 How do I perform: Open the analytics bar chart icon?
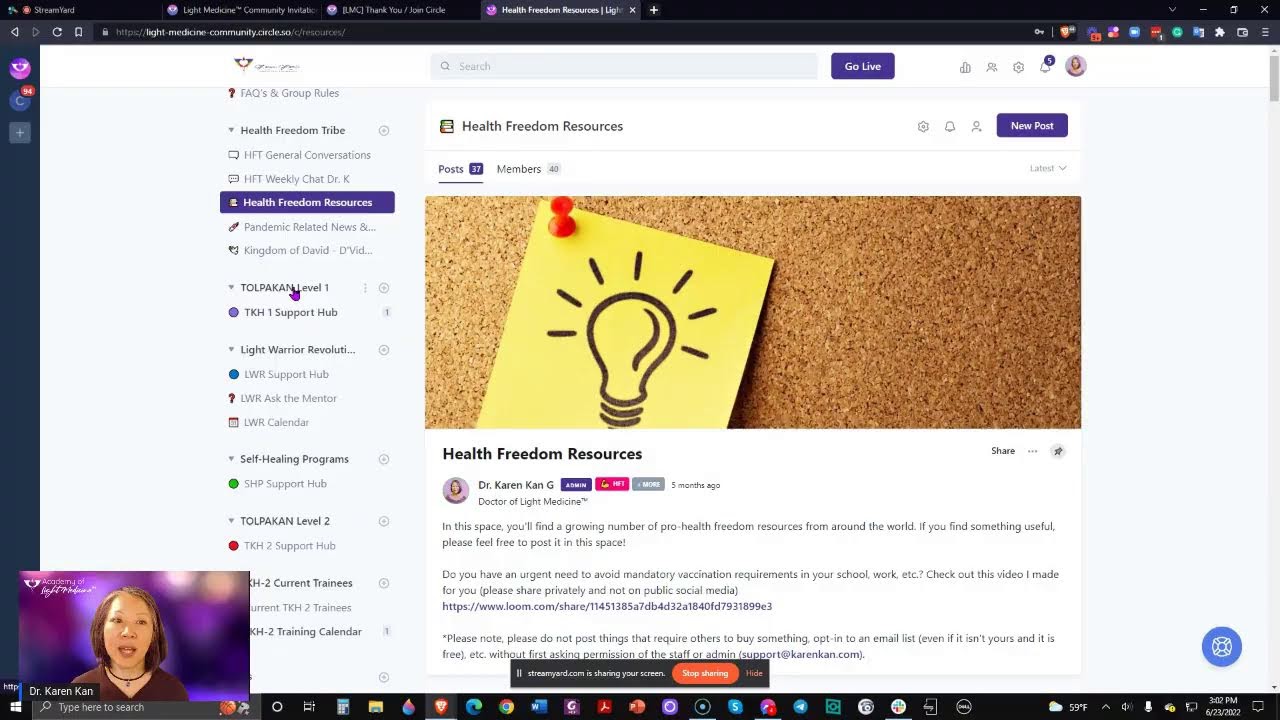[x=965, y=67]
